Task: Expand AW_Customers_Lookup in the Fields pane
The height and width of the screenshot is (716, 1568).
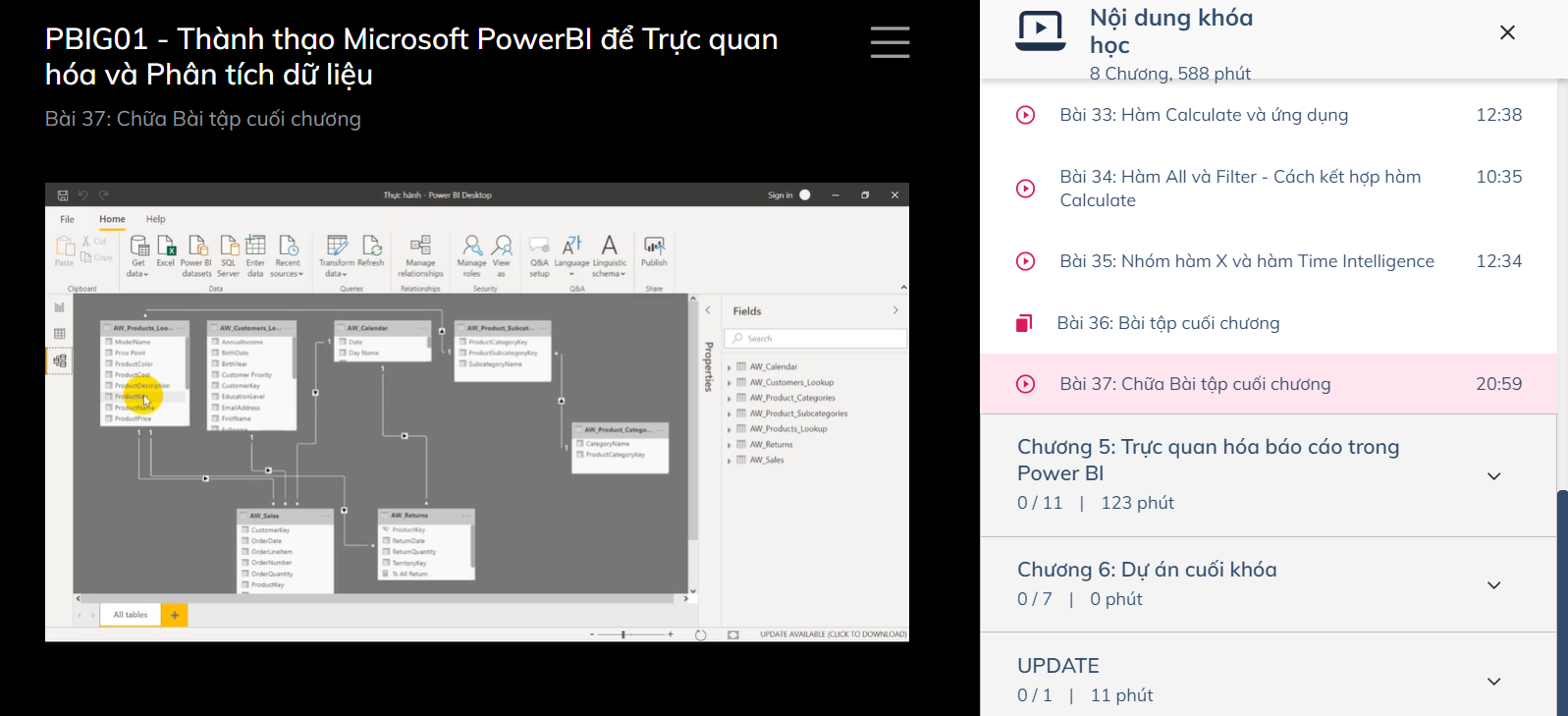Action: coord(730,383)
